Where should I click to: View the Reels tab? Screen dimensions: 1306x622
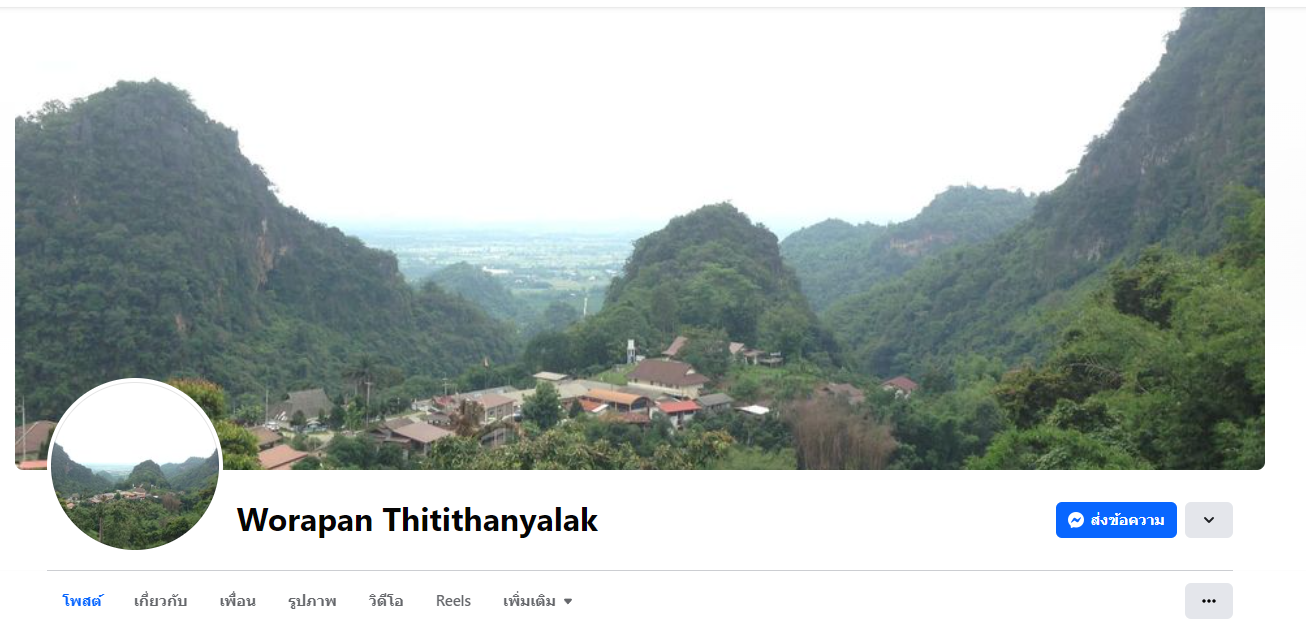click(x=453, y=601)
